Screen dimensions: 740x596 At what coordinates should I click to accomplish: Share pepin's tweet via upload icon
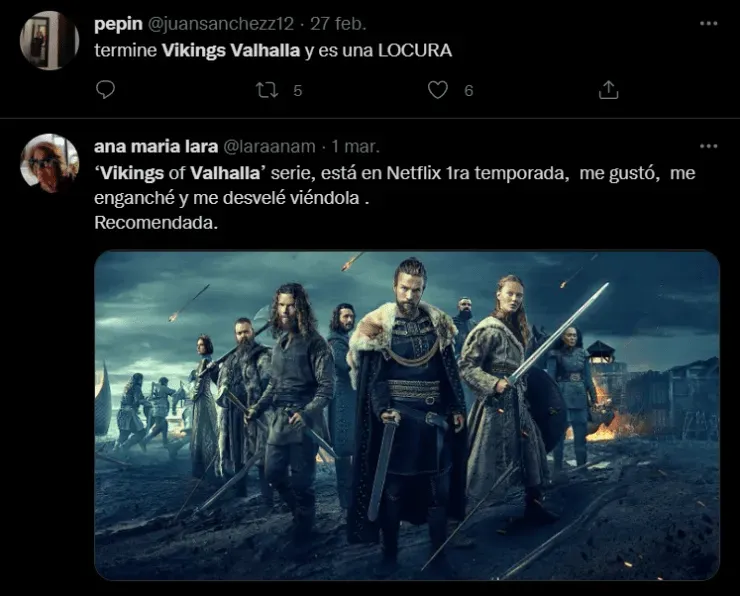(608, 90)
